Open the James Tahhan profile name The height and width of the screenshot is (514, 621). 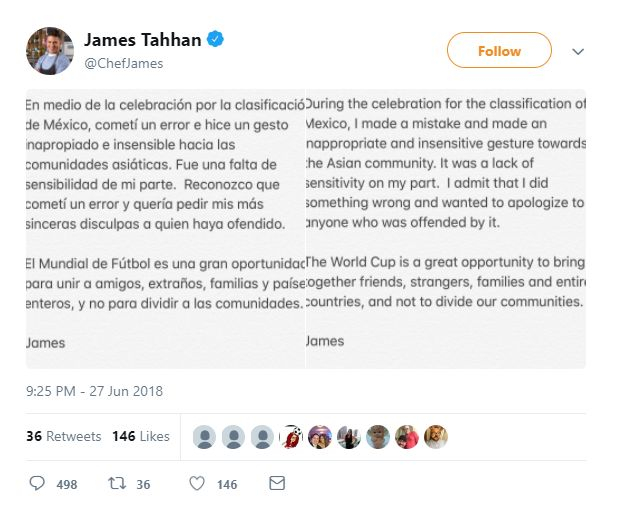point(142,41)
